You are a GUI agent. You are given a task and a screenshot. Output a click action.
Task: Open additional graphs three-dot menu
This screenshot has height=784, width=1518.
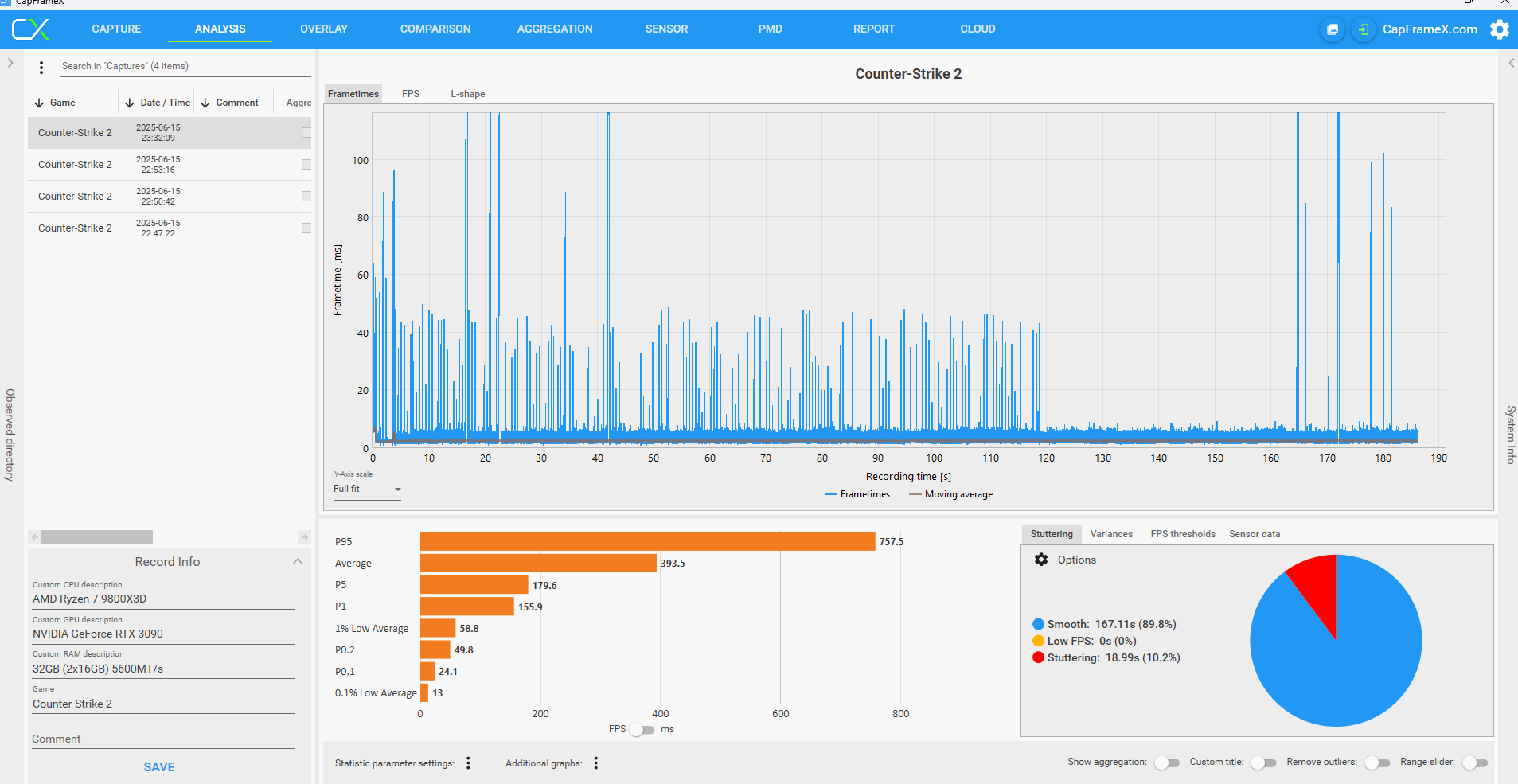click(596, 763)
